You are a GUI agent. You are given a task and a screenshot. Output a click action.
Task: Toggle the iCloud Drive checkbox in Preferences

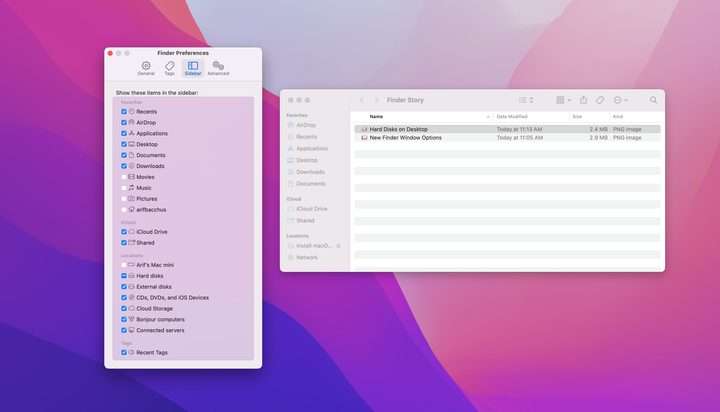pyautogui.click(x=124, y=232)
